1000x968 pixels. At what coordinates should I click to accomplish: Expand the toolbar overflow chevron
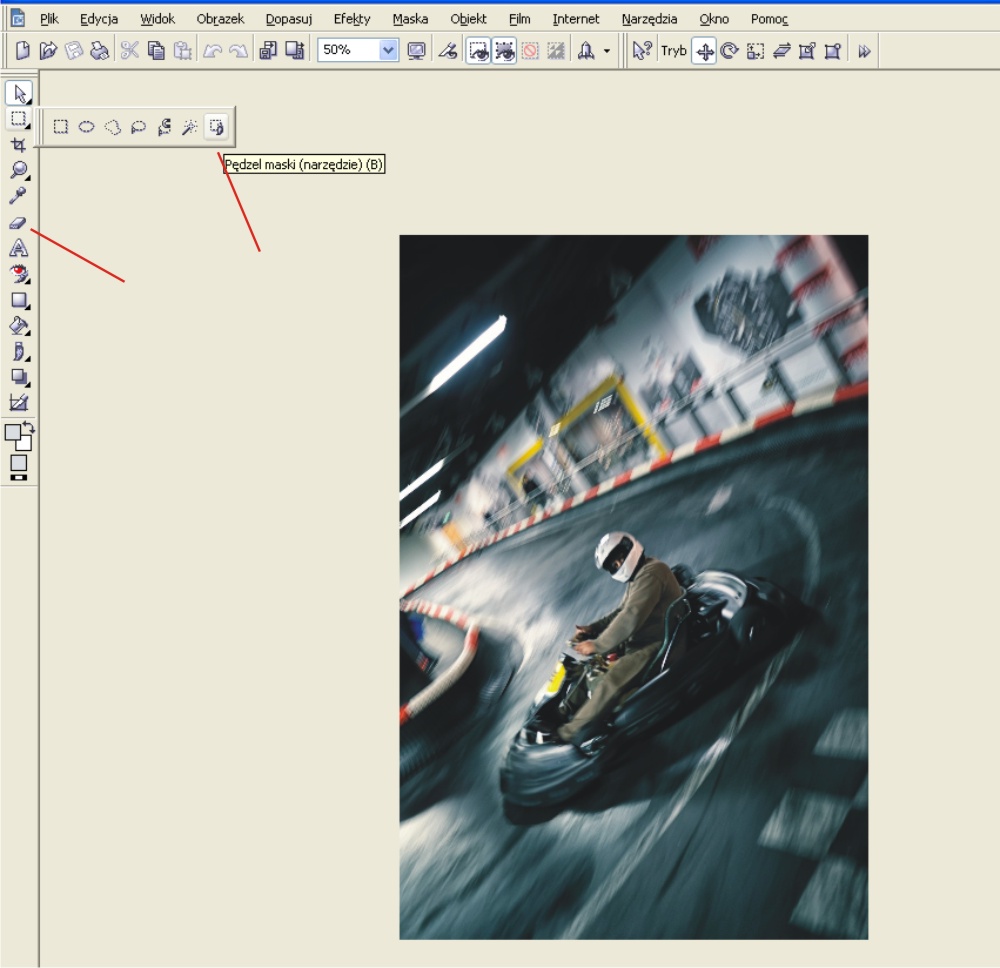pyautogui.click(x=864, y=51)
